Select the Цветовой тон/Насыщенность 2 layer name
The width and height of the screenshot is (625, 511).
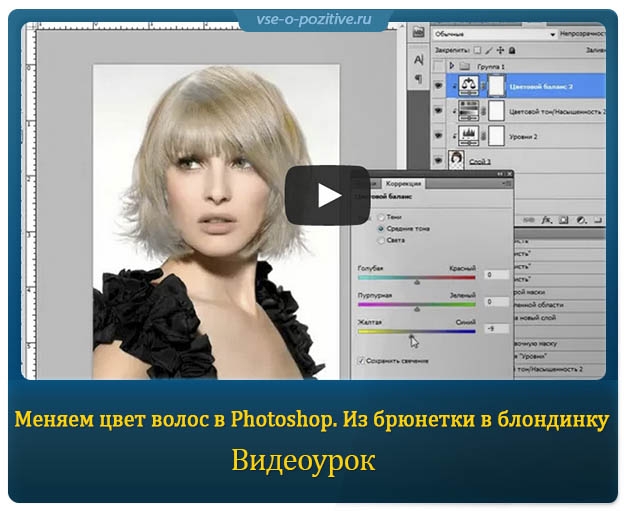(557, 112)
